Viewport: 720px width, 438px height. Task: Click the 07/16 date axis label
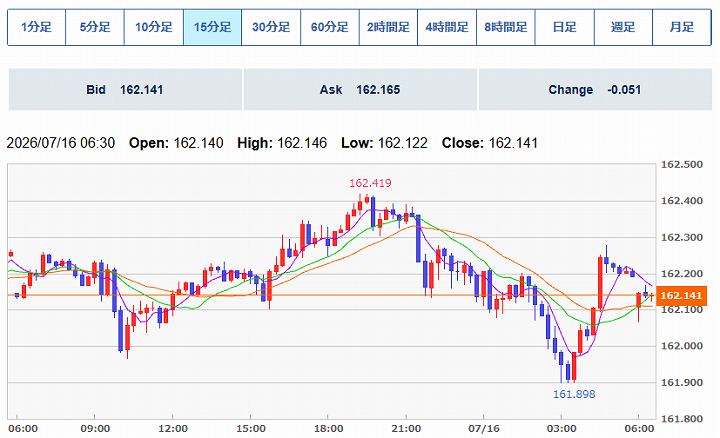(484, 429)
